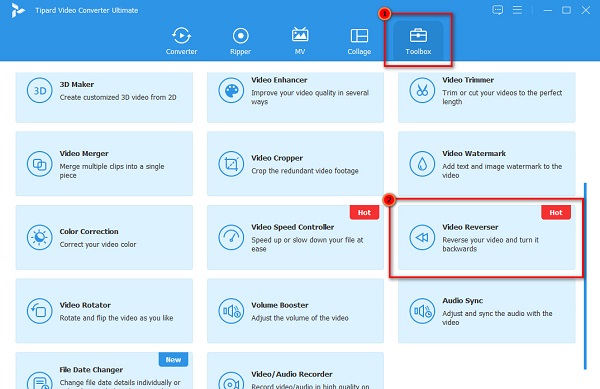This screenshot has height=389, width=600.
Task: Click the Video Watermark droplet icon
Action: click(422, 164)
